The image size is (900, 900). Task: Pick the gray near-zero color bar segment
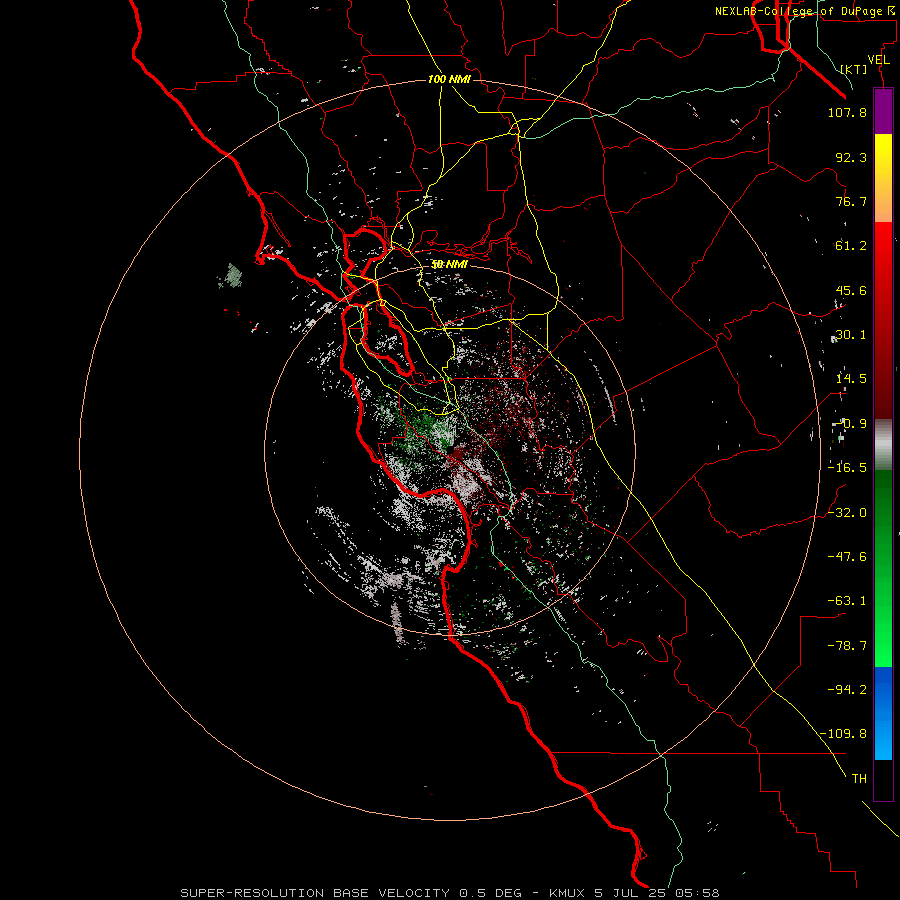coord(883,445)
